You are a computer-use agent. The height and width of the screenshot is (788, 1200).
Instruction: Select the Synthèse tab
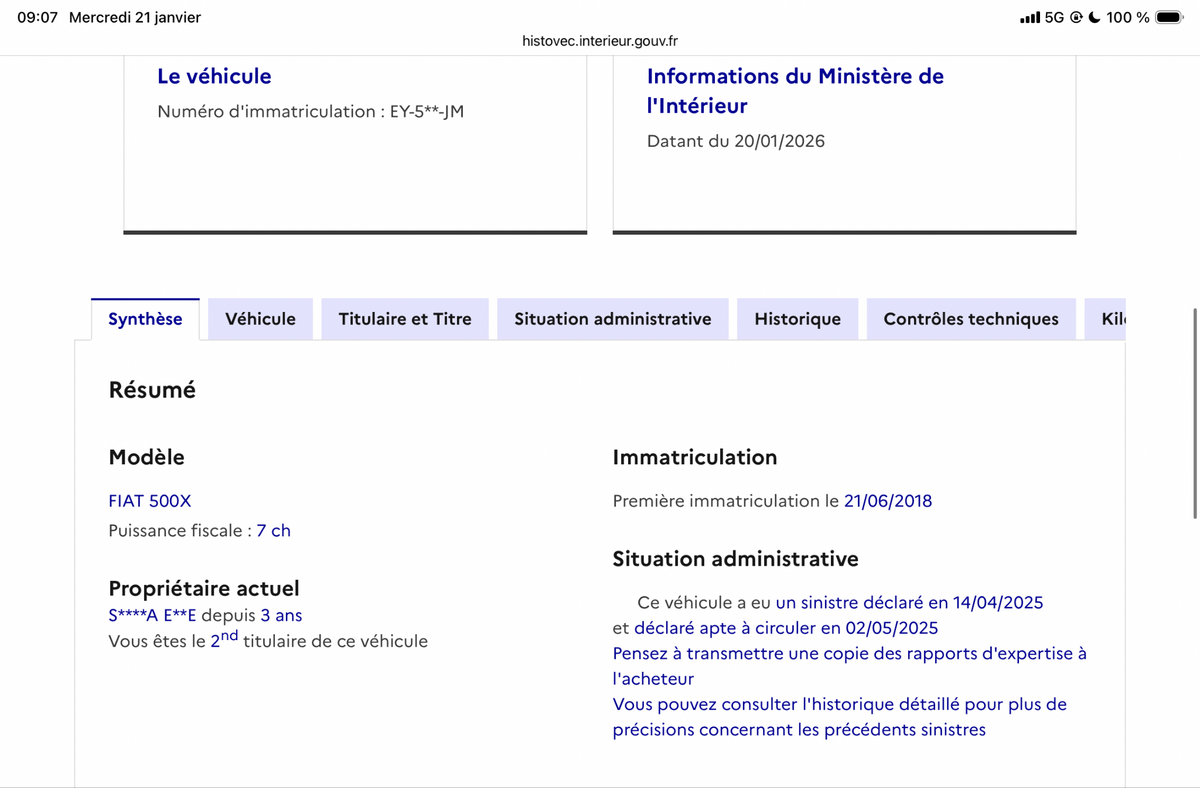pyautogui.click(x=145, y=319)
